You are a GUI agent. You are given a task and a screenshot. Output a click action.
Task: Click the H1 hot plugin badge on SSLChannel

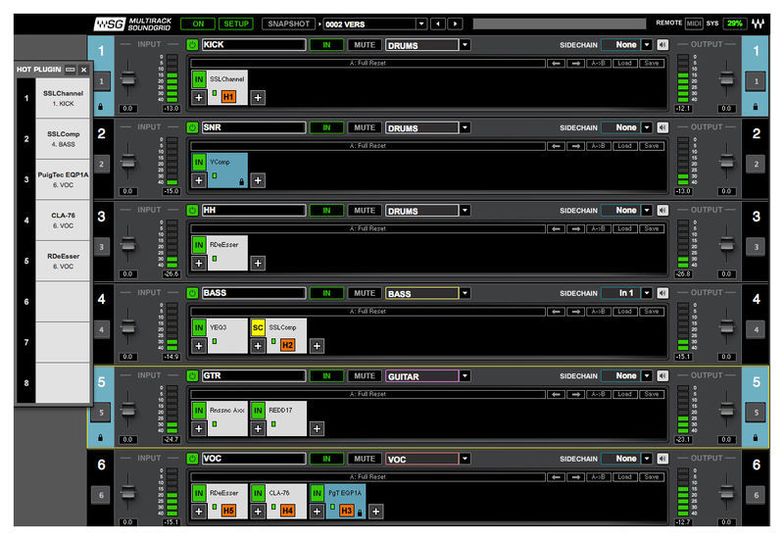[x=228, y=97]
